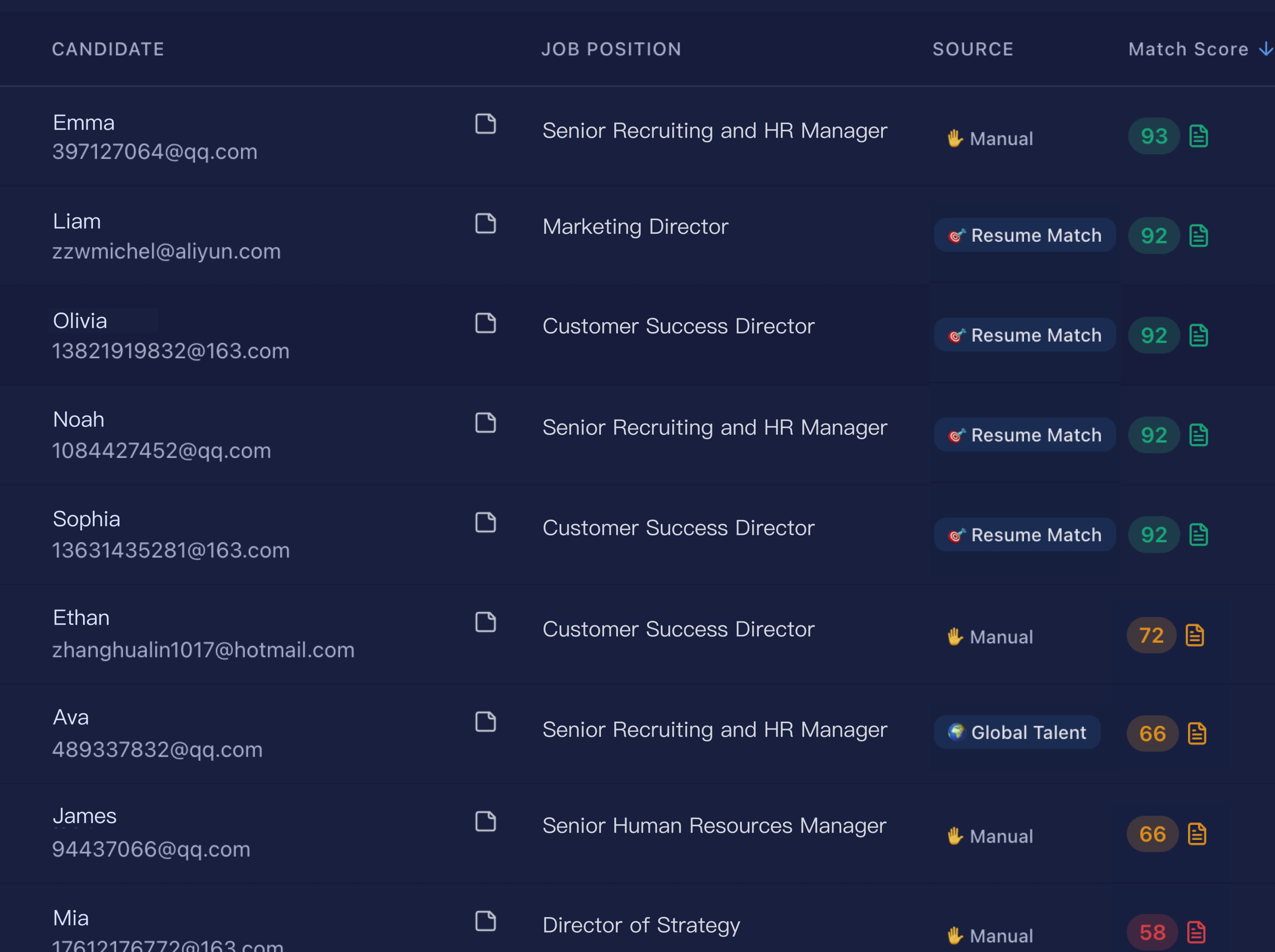Image resolution: width=1275 pixels, height=952 pixels.
Task: Click James's Senior Human Resources Manager position
Action: click(x=714, y=826)
